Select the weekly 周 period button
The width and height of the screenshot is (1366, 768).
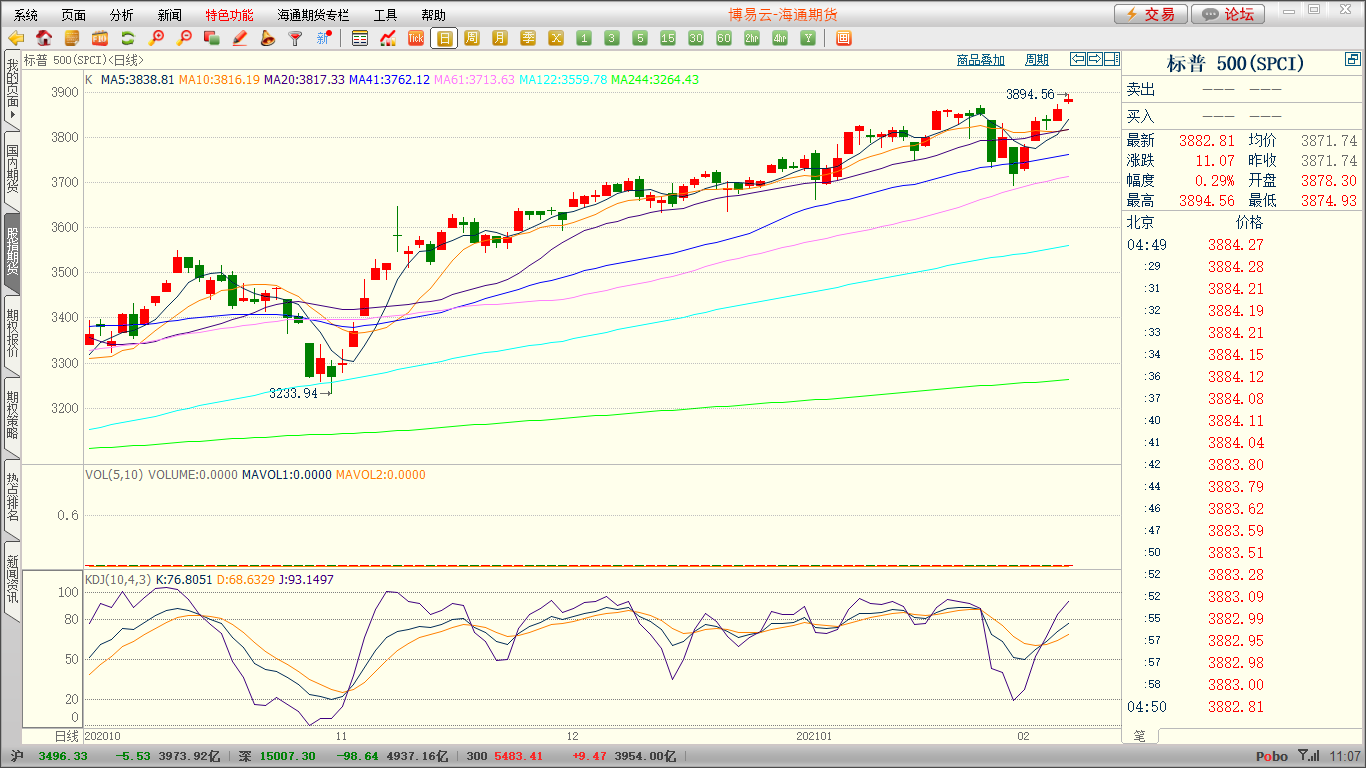(x=472, y=38)
